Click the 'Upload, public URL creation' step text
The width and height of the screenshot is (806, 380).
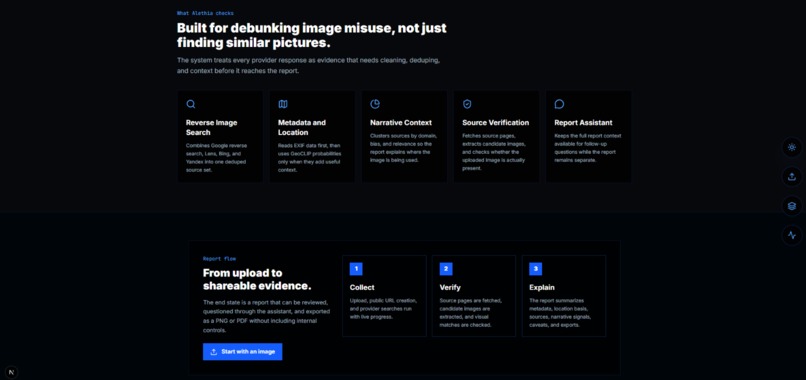click(383, 309)
